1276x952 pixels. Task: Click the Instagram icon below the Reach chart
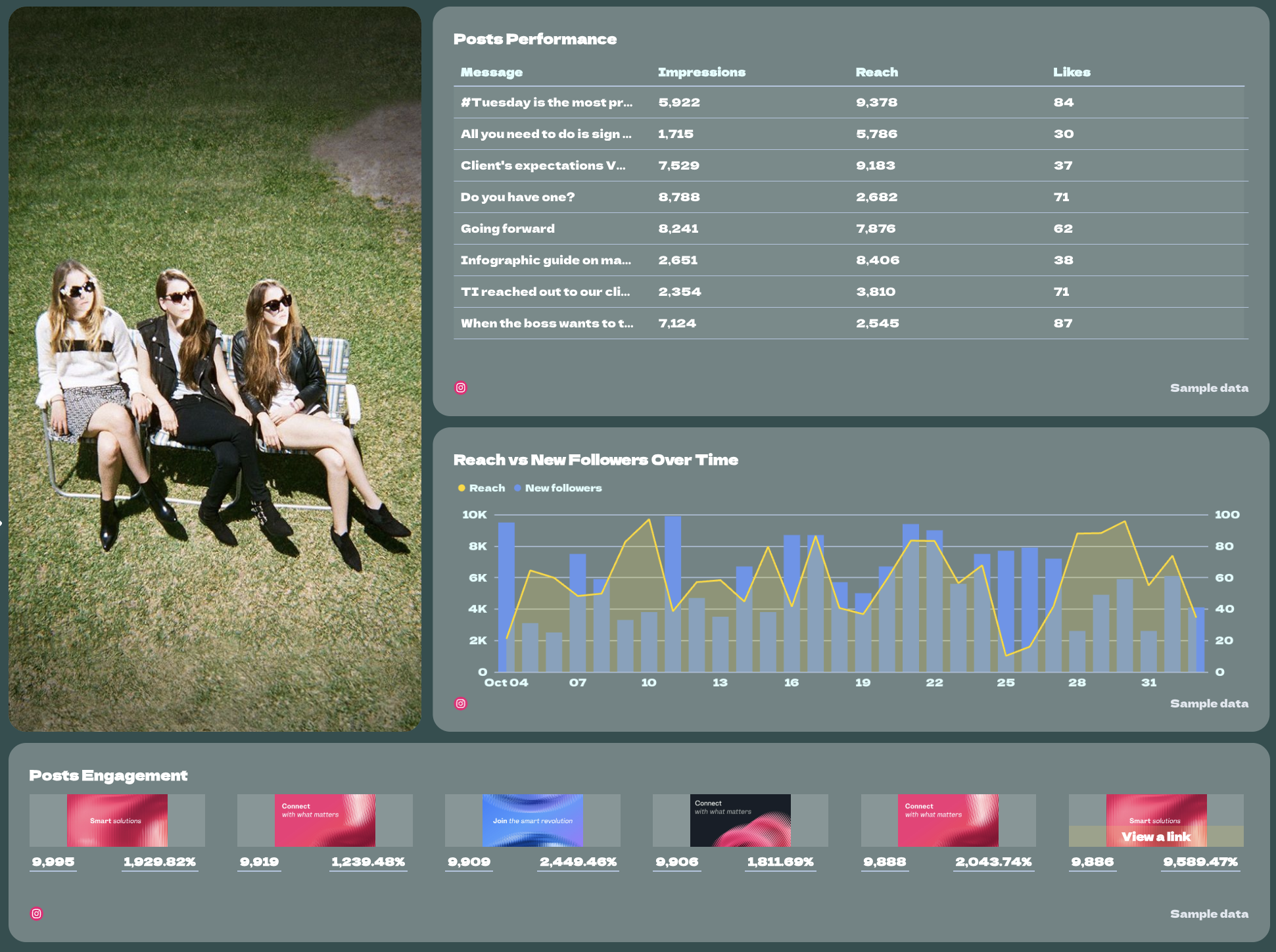[x=461, y=703]
